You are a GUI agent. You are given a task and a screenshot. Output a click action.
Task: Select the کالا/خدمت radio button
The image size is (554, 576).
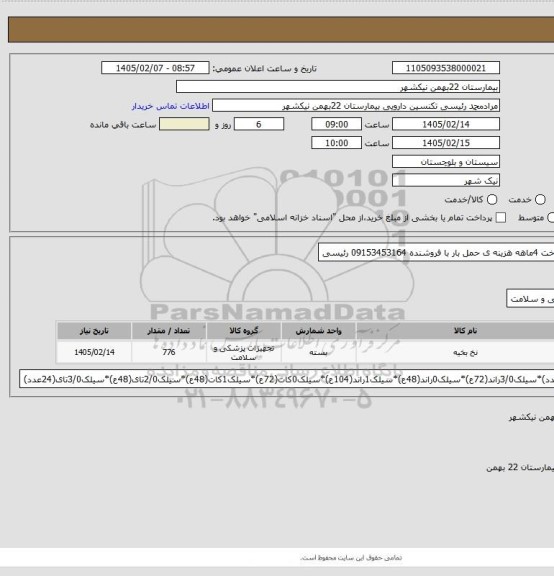point(492,199)
